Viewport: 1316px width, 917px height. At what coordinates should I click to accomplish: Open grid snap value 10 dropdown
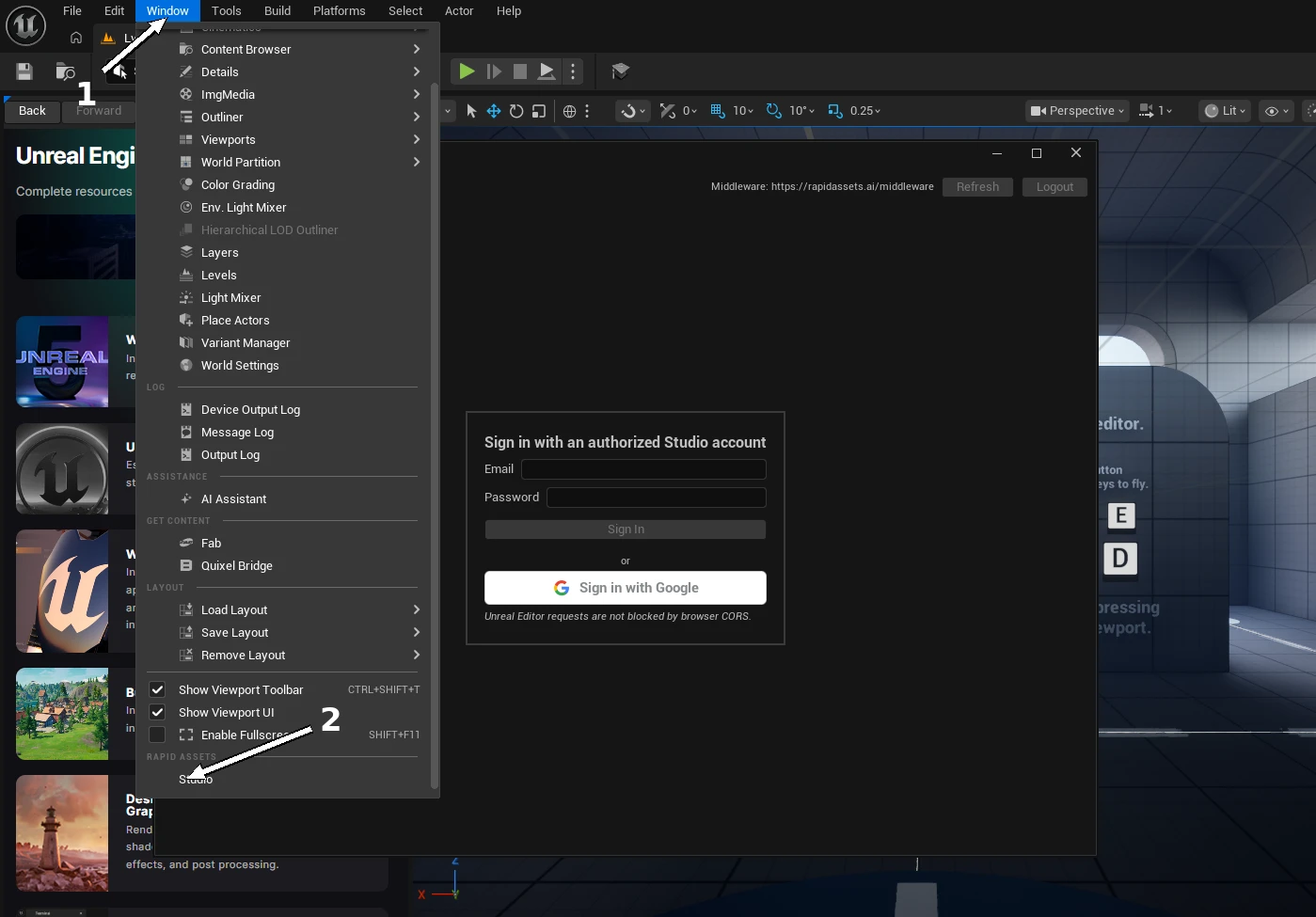(x=743, y=111)
